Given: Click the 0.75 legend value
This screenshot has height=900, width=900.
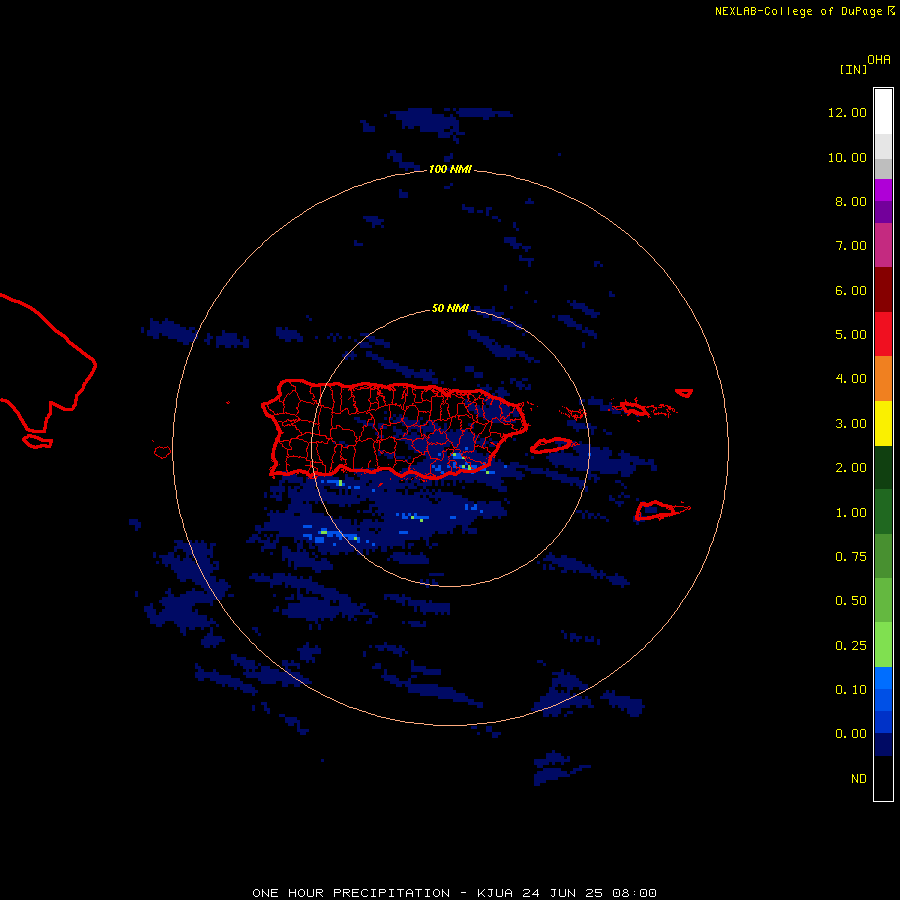Looking at the screenshot, I should pos(851,557).
